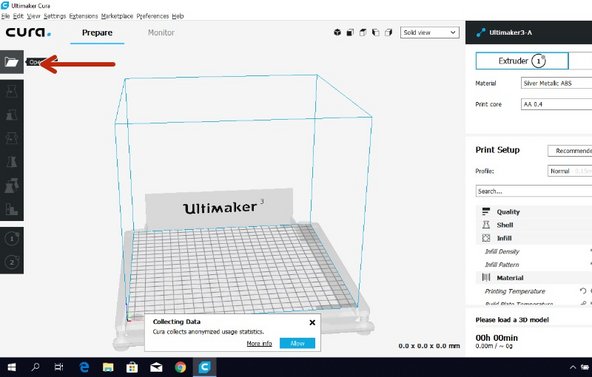592x377 pixels.
Task: Collapse the Infill settings category
Action: [x=534, y=238]
